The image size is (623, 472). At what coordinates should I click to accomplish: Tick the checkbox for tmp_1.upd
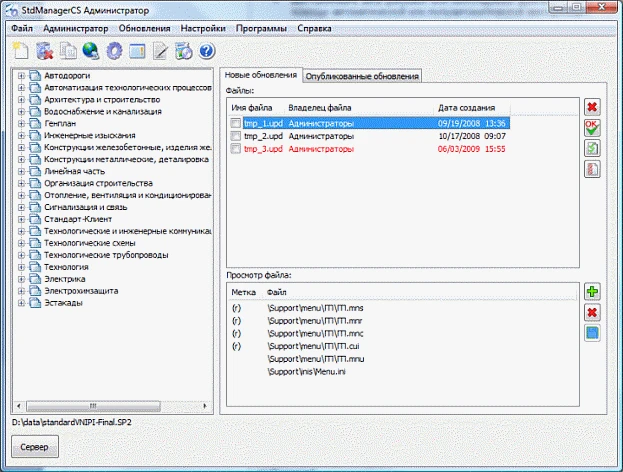pyautogui.click(x=236, y=123)
